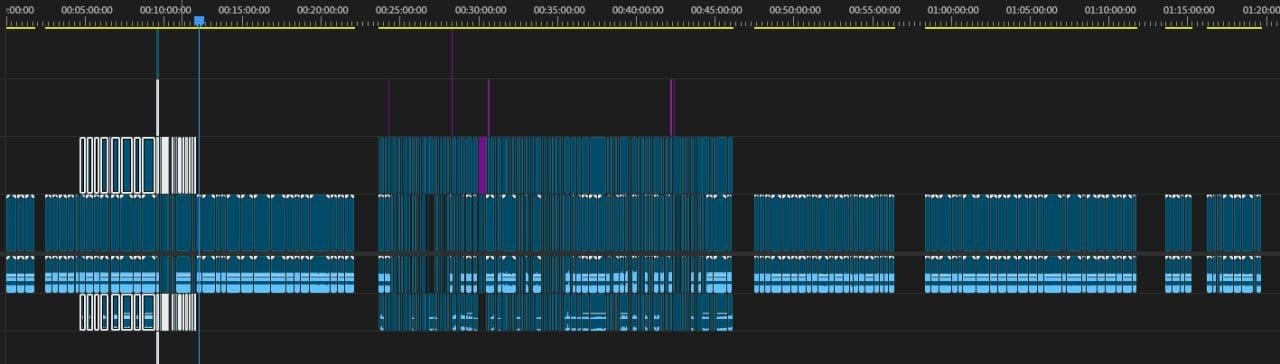The width and height of the screenshot is (1280, 364).
Task: Select the white highlighted clips on bottom audio track
Action: [x=138, y=312]
